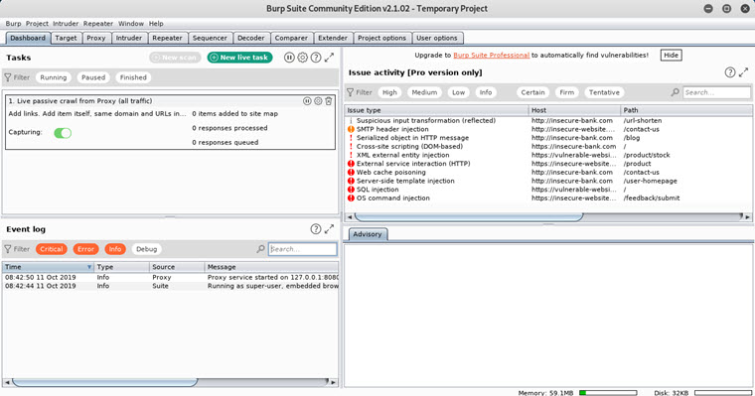Toggle the Tentative confidence filter
The height and width of the screenshot is (396, 755).
tap(604, 92)
